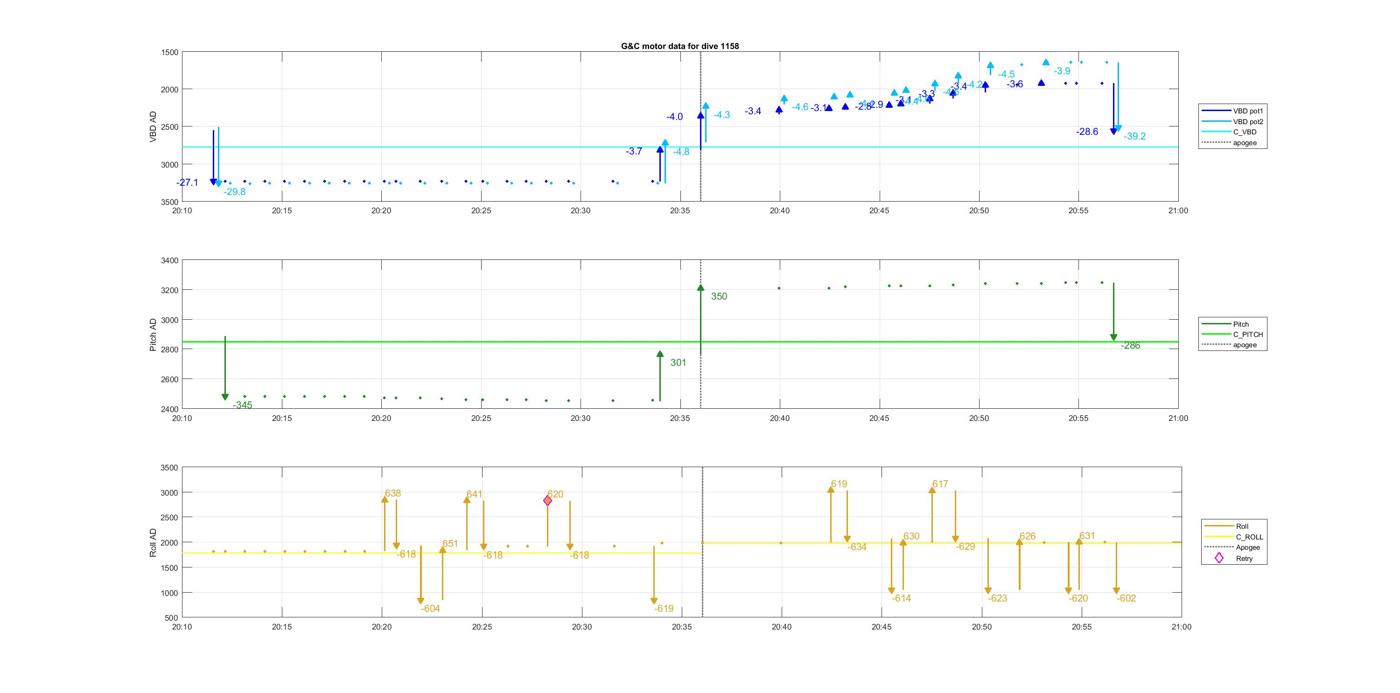Click the '-29.8' VBD data label
Screen dimensions: 1400x693
[x=235, y=192]
